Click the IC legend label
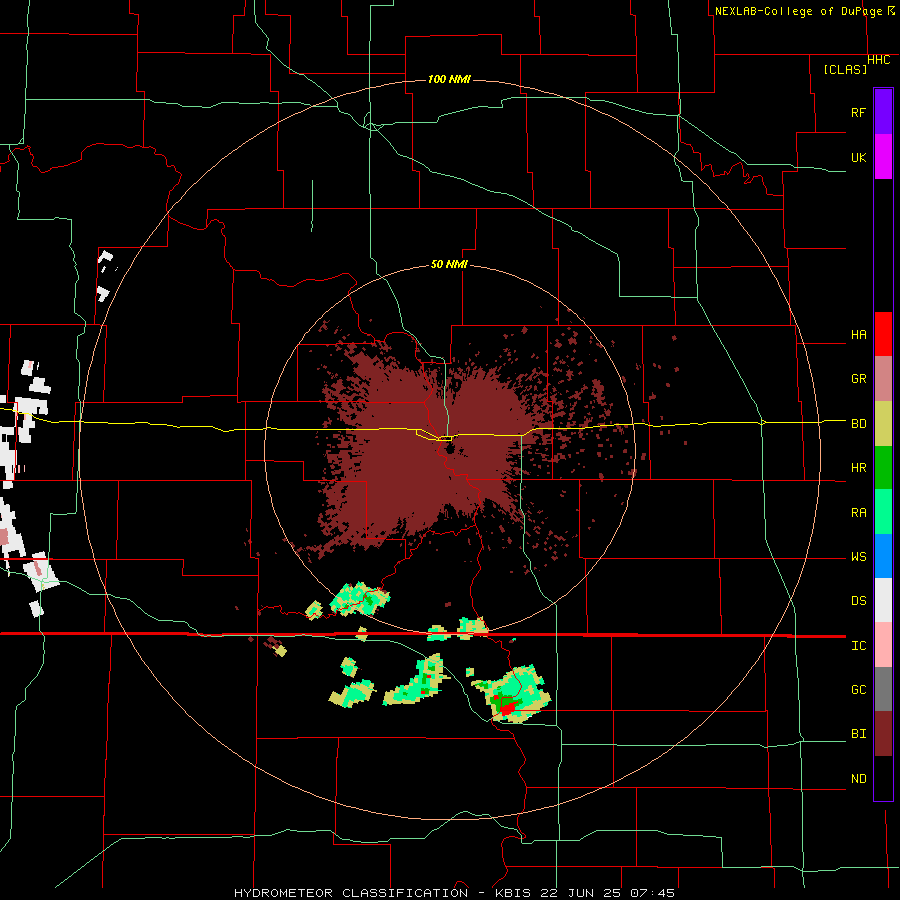The width and height of the screenshot is (900, 900). pos(858,646)
